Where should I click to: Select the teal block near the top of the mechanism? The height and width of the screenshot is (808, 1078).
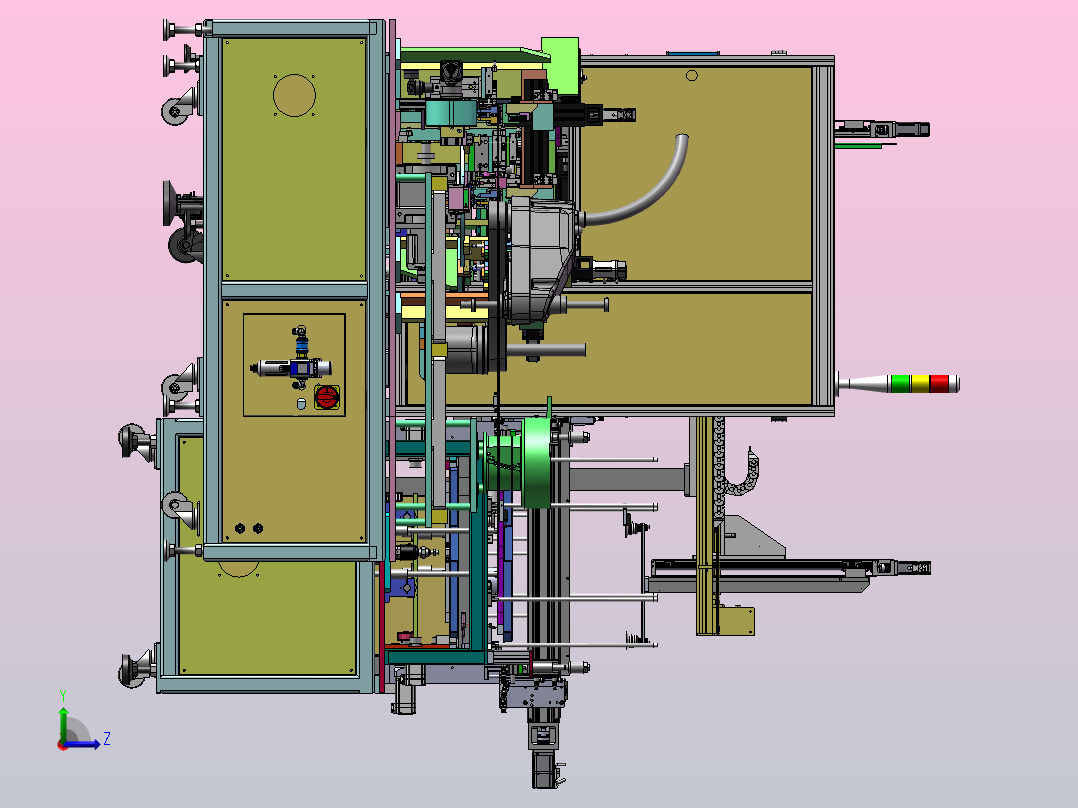point(450,113)
